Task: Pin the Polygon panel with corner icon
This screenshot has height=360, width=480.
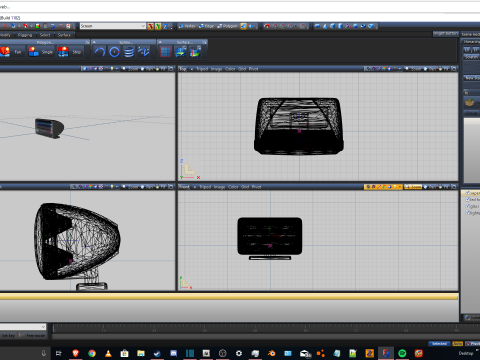Action: (x=87, y=42)
